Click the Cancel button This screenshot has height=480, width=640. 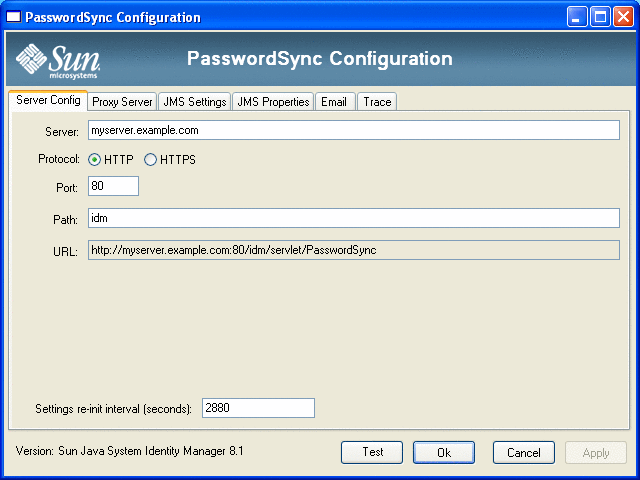pos(524,452)
